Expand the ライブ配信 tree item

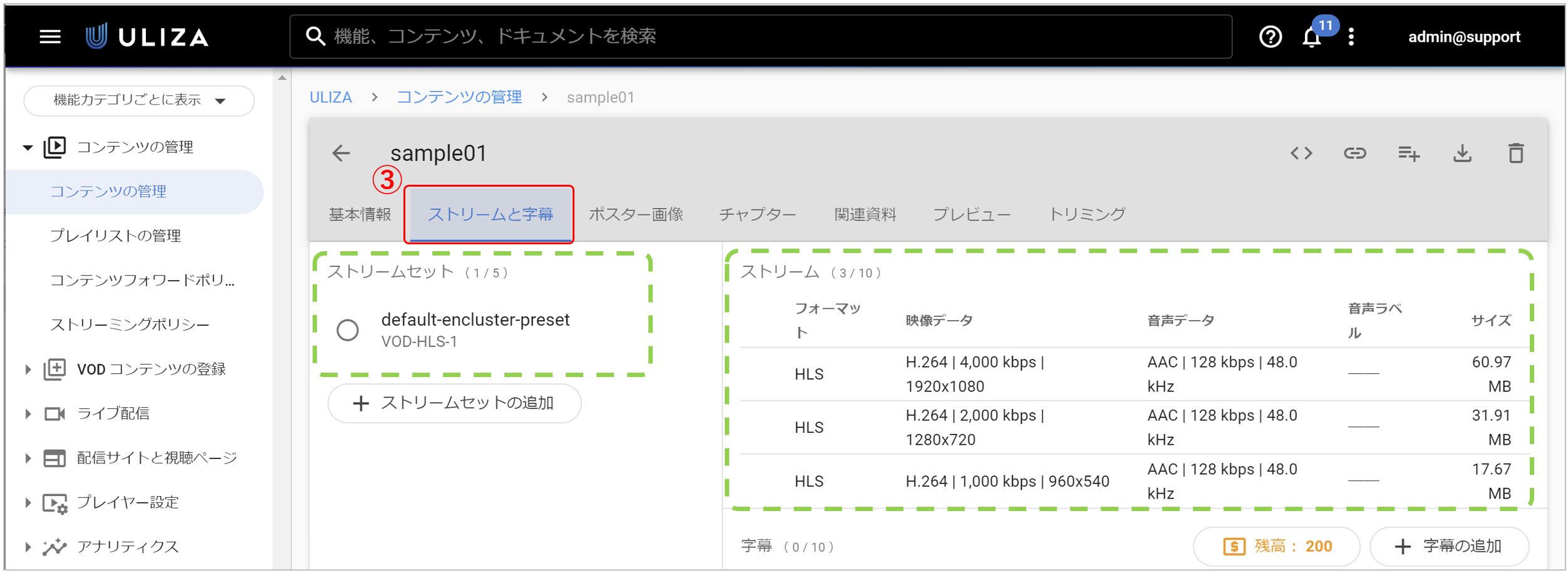tap(28, 414)
